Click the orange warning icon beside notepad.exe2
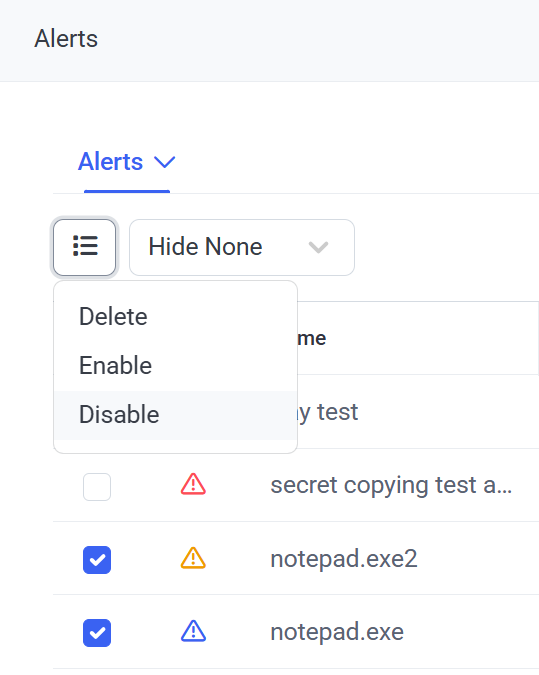539x675 pixels. point(193,558)
